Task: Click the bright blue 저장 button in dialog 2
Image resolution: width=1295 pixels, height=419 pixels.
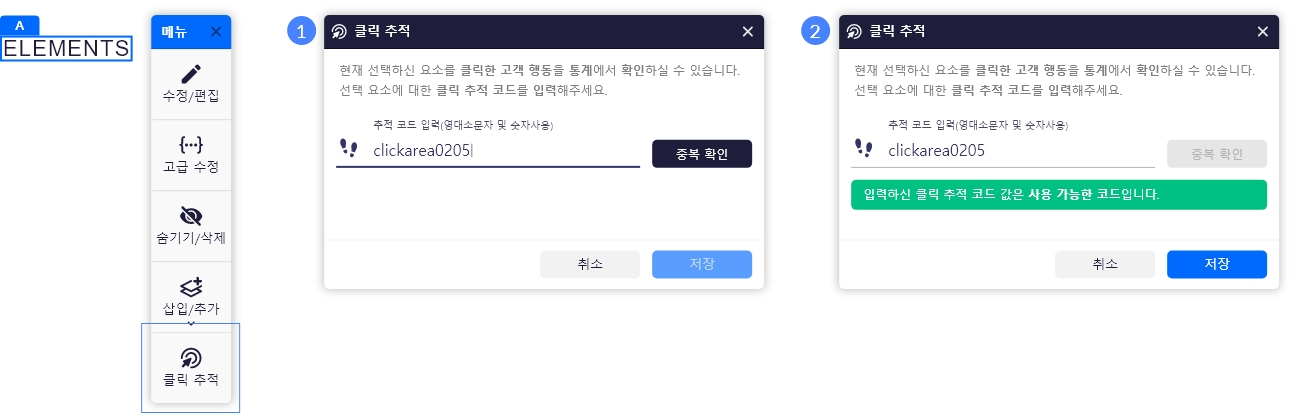Action: pyautogui.click(x=1216, y=264)
